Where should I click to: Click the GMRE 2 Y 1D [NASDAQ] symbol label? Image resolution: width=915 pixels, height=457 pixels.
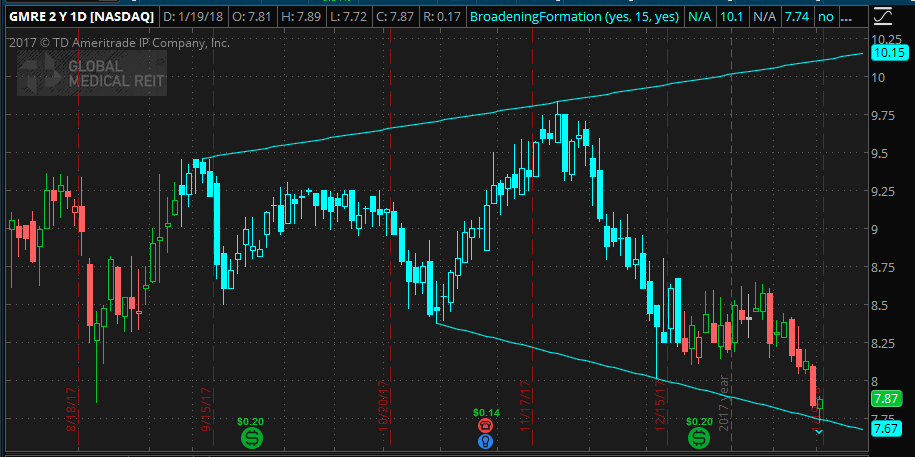click(81, 16)
